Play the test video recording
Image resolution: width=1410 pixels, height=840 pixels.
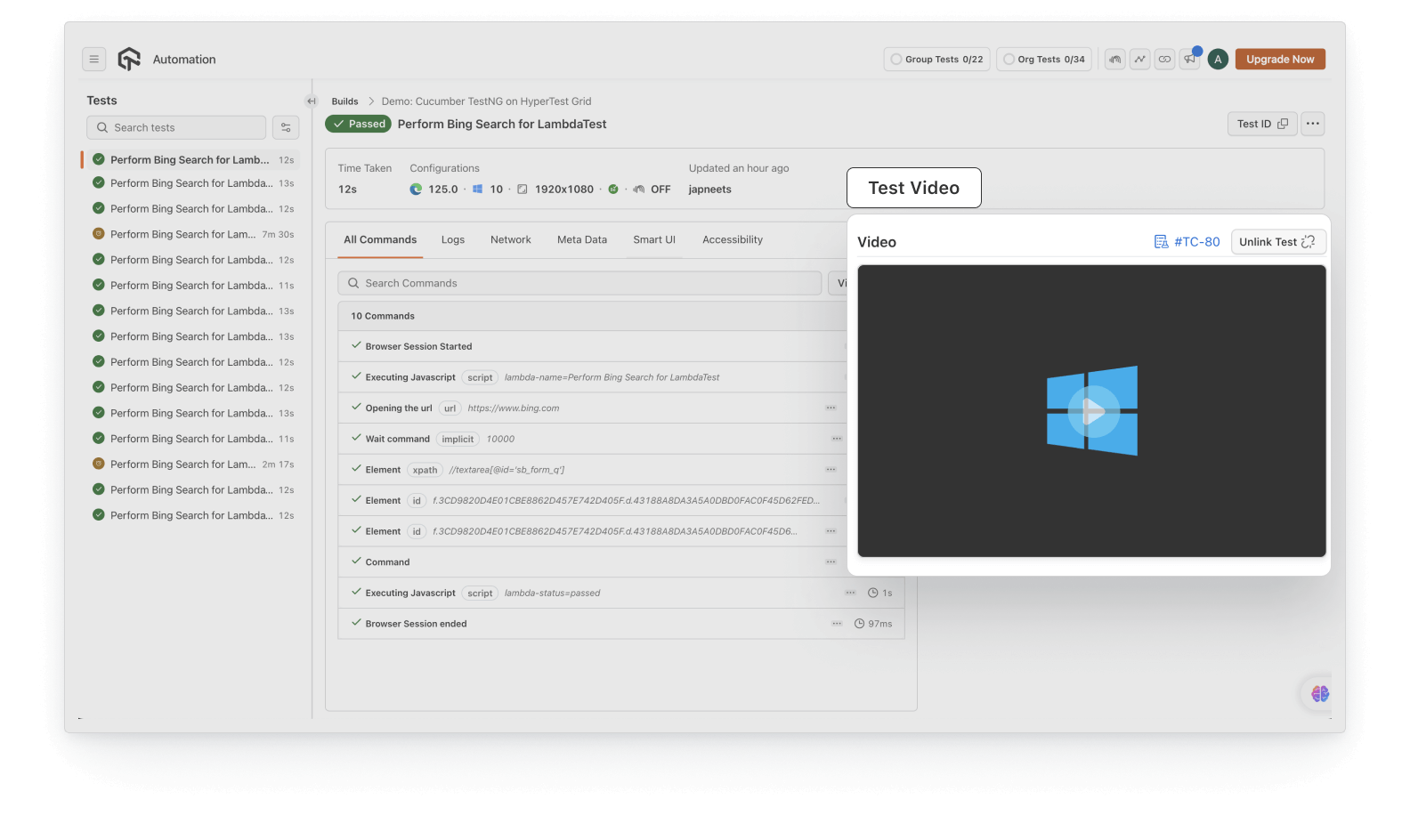1092,411
